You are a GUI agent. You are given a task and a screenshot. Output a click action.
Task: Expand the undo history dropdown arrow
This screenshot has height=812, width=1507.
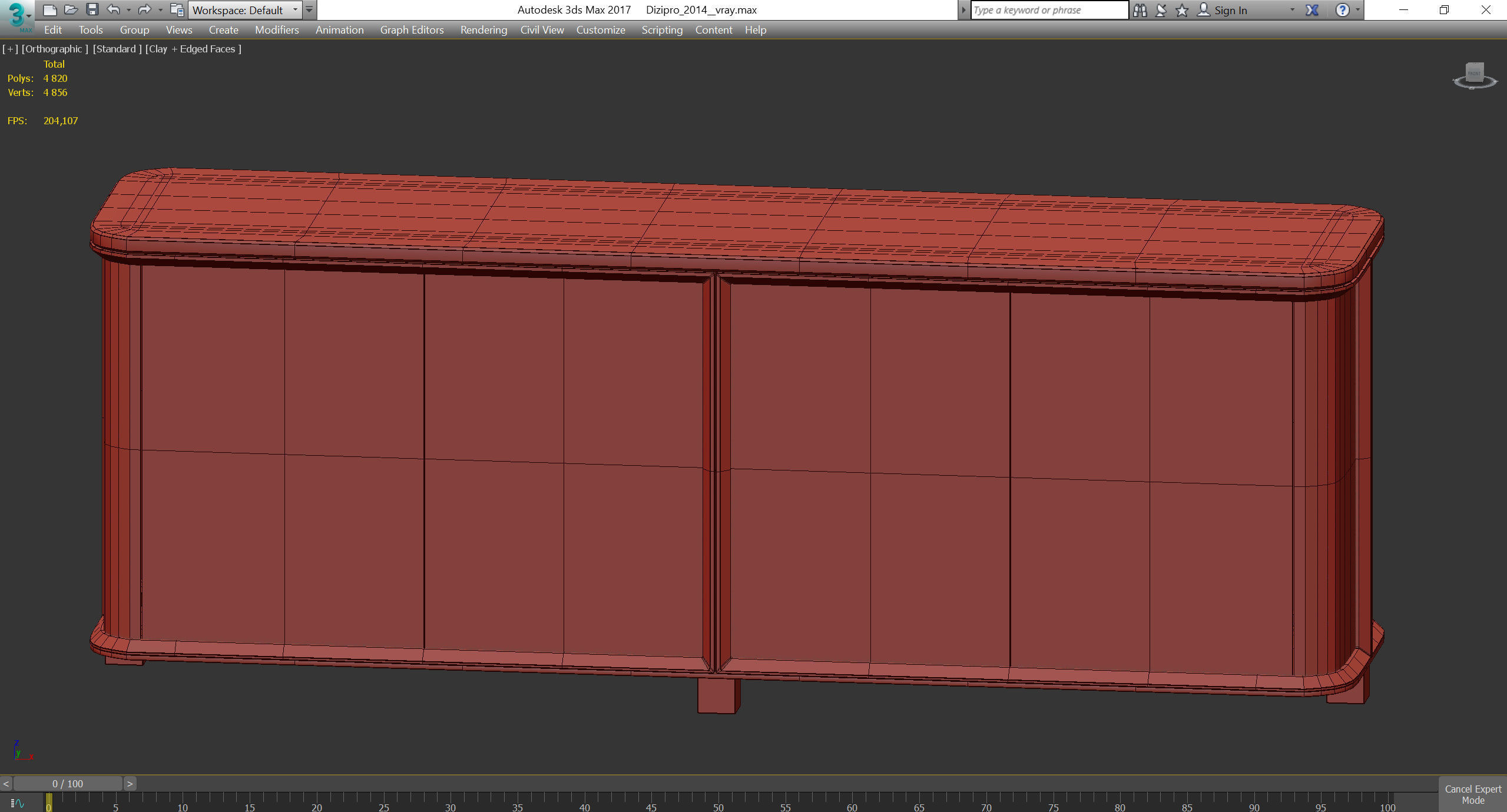(x=128, y=10)
